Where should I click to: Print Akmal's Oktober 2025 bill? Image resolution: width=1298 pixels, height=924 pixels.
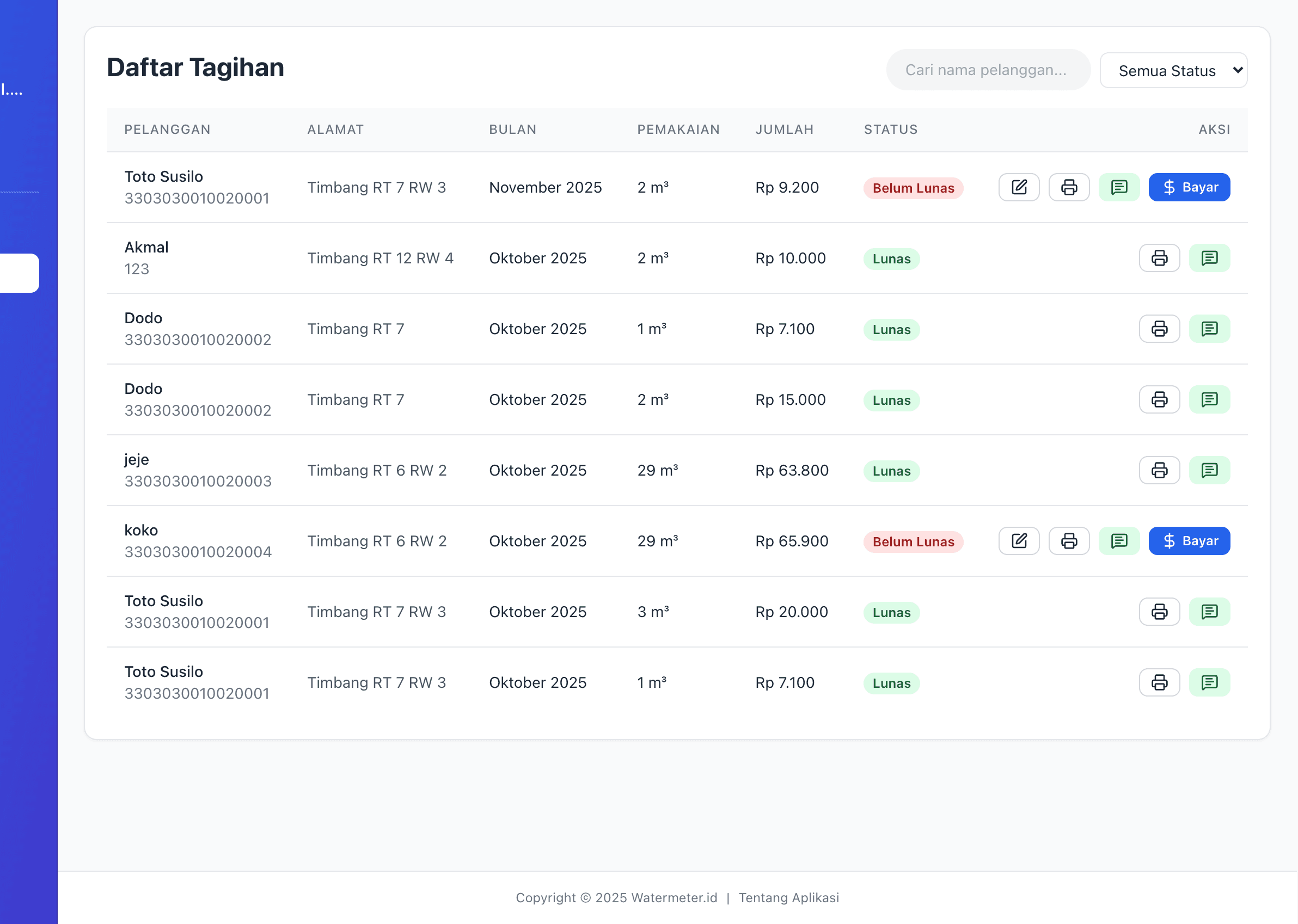click(x=1160, y=258)
